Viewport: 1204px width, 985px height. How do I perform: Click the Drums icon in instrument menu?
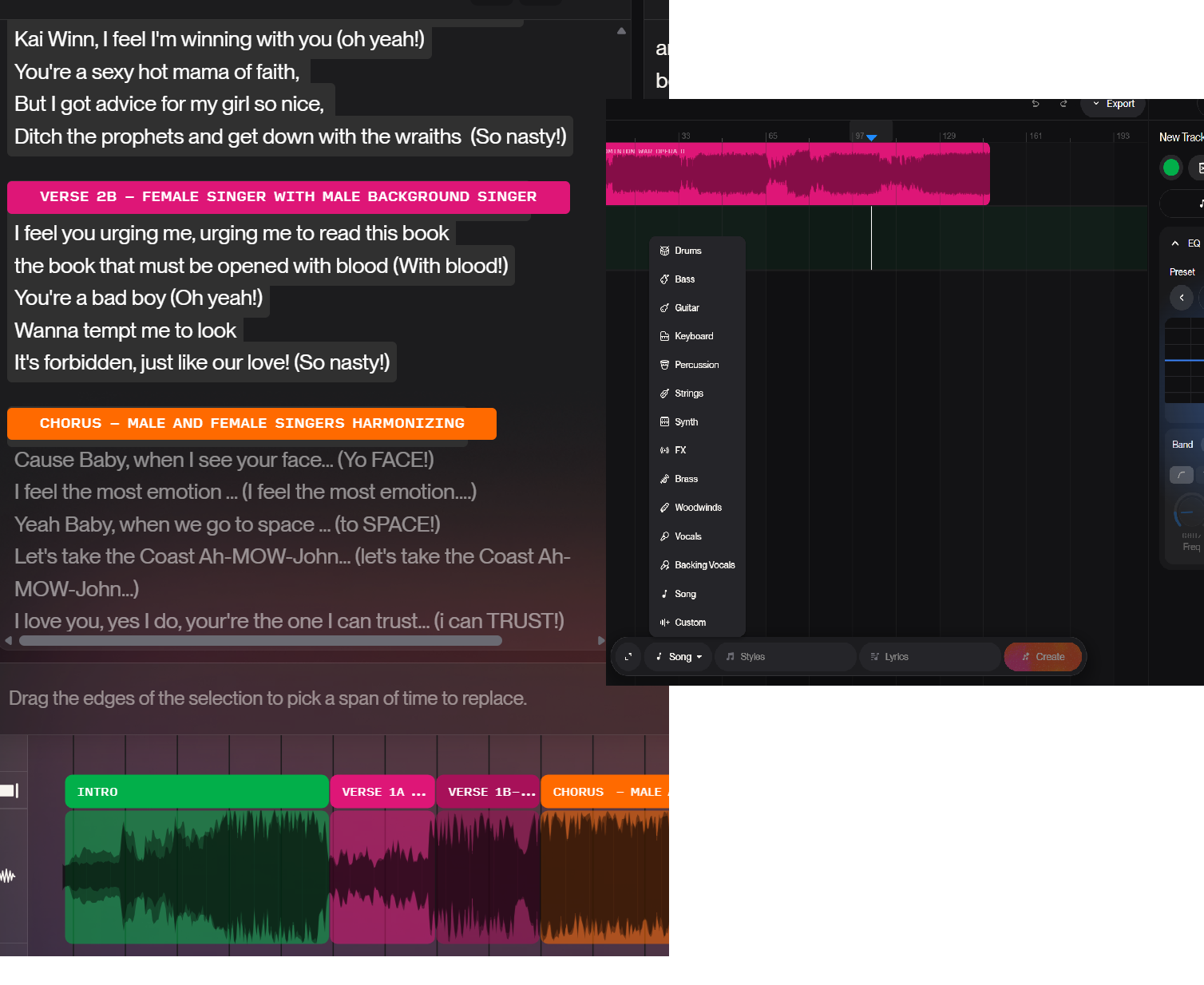click(x=664, y=251)
